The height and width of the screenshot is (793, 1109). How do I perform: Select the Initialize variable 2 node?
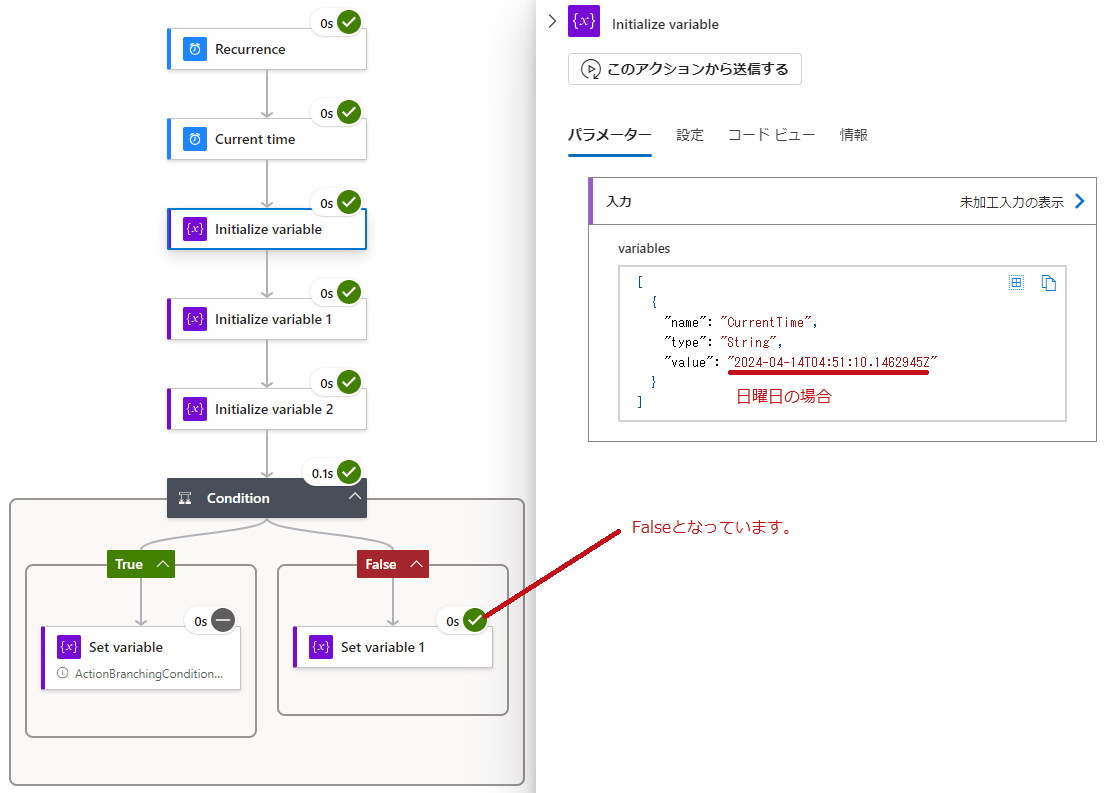[267, 409]
